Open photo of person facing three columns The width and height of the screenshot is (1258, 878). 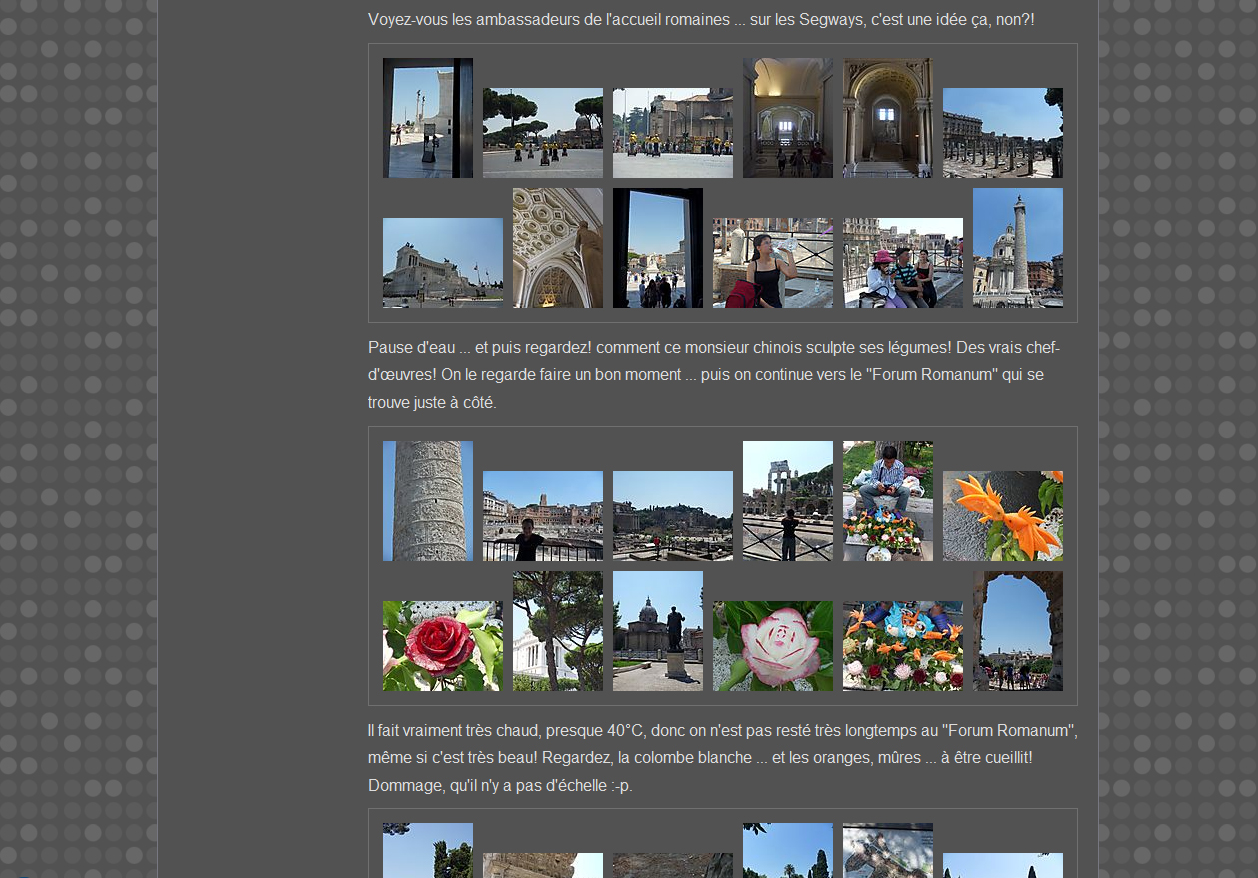click(x=787, y=501)
